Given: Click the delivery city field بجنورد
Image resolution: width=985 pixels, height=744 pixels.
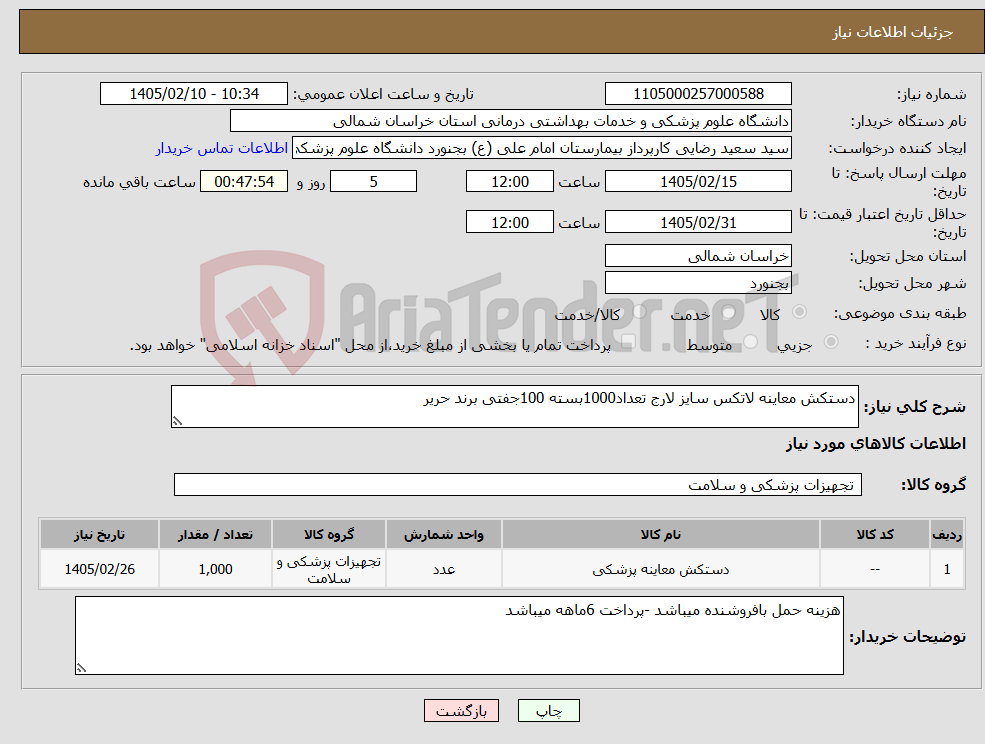Looking at the screenshot, I should (698, 283).
